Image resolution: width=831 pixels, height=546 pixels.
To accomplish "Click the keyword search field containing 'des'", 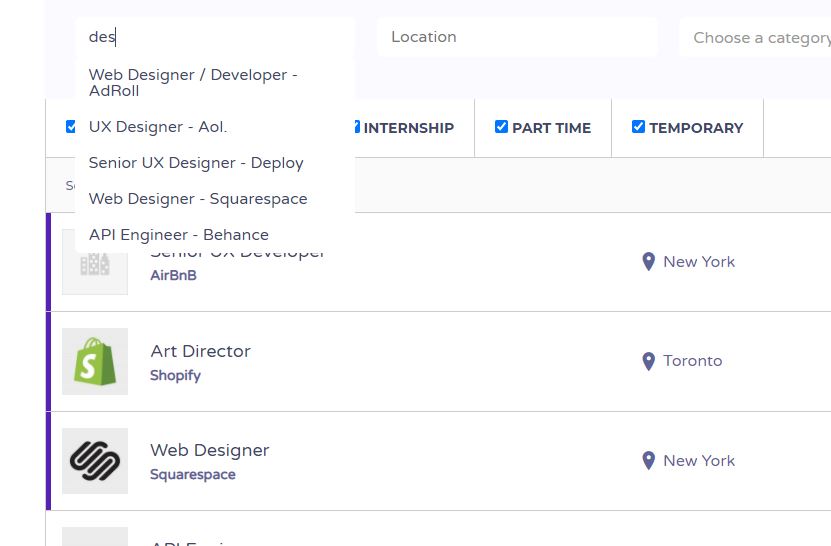I will [x=215, y=37].
